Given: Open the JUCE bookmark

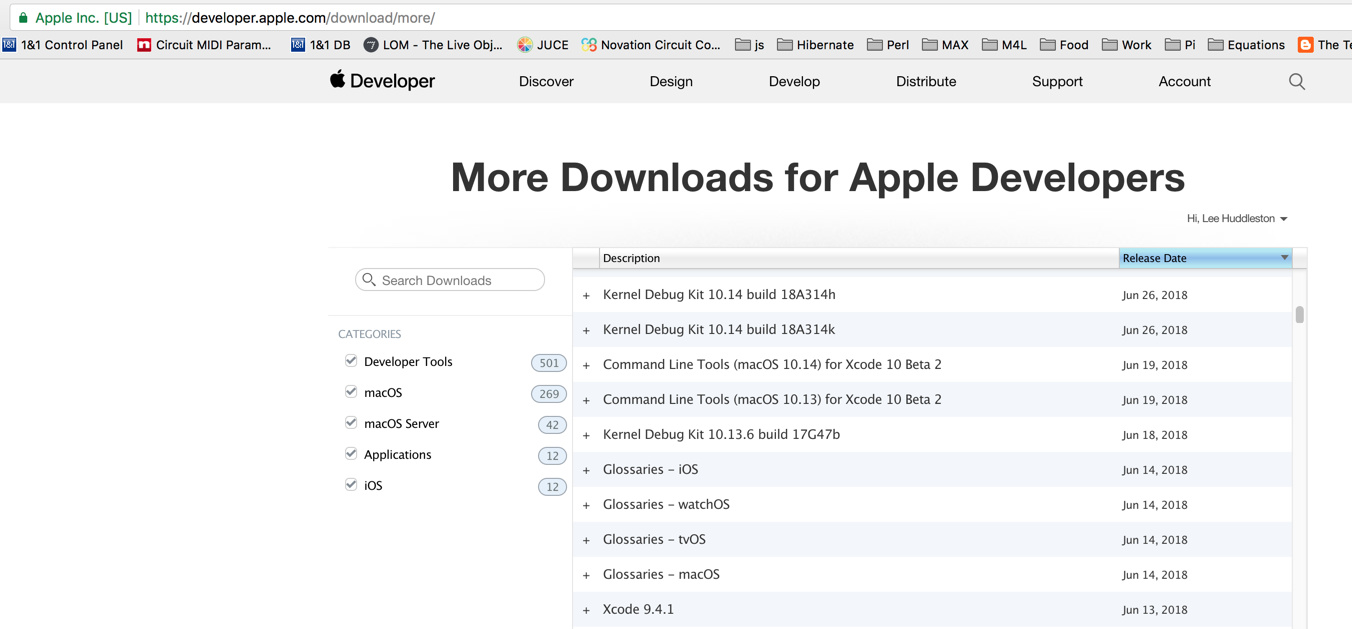Looking at the screenshot, I should click(x=543, y=45).
